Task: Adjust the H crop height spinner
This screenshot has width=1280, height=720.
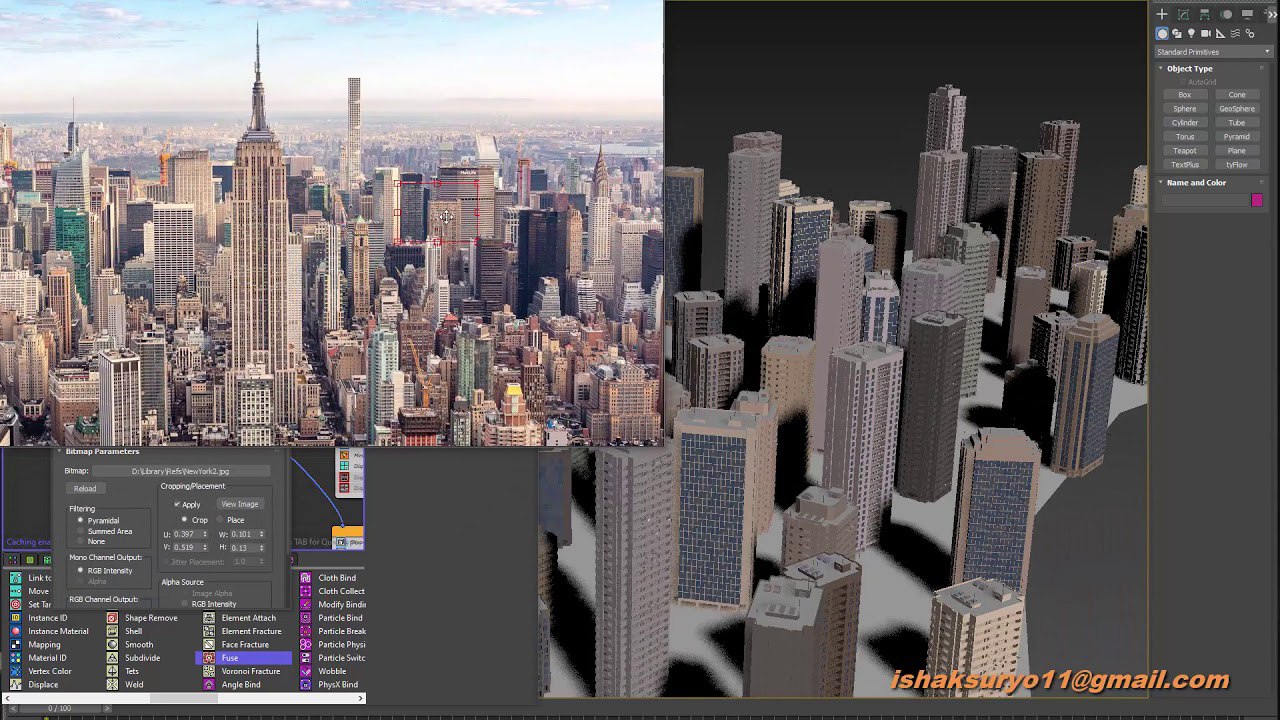Action: tap(262, 548)
